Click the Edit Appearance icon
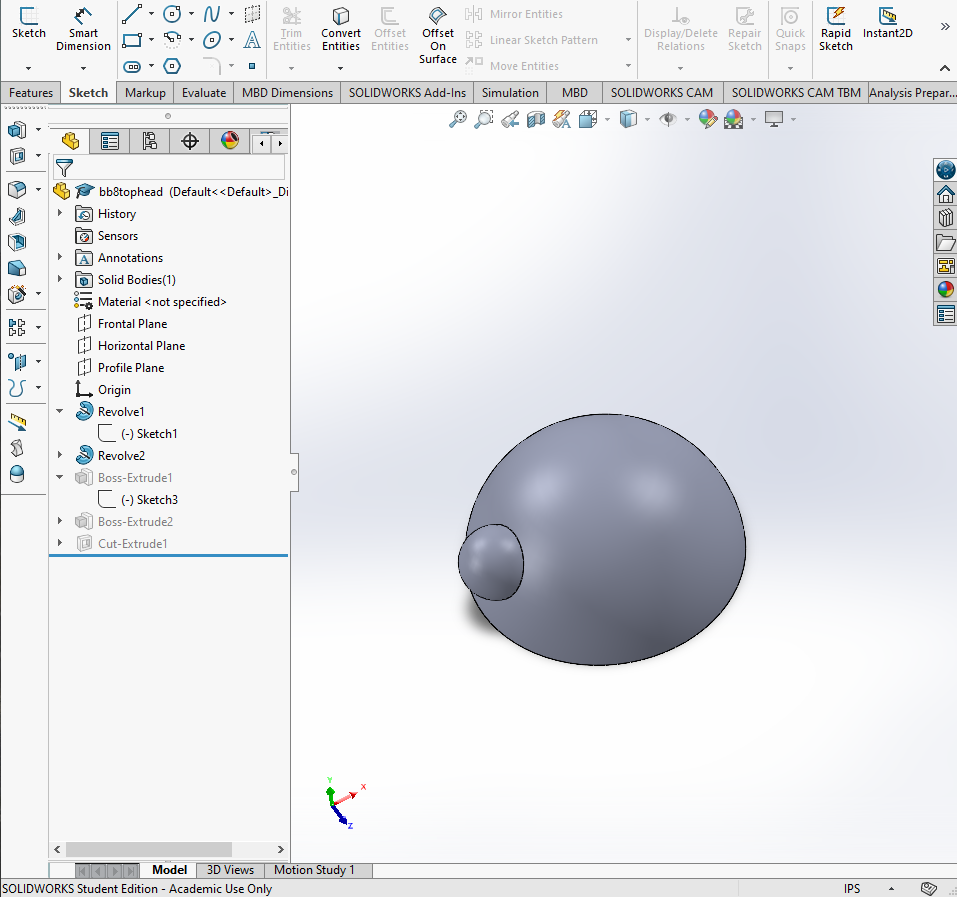The height and width of the screenshot is (897, 957). pyautogui.click(x=708, y=119)
